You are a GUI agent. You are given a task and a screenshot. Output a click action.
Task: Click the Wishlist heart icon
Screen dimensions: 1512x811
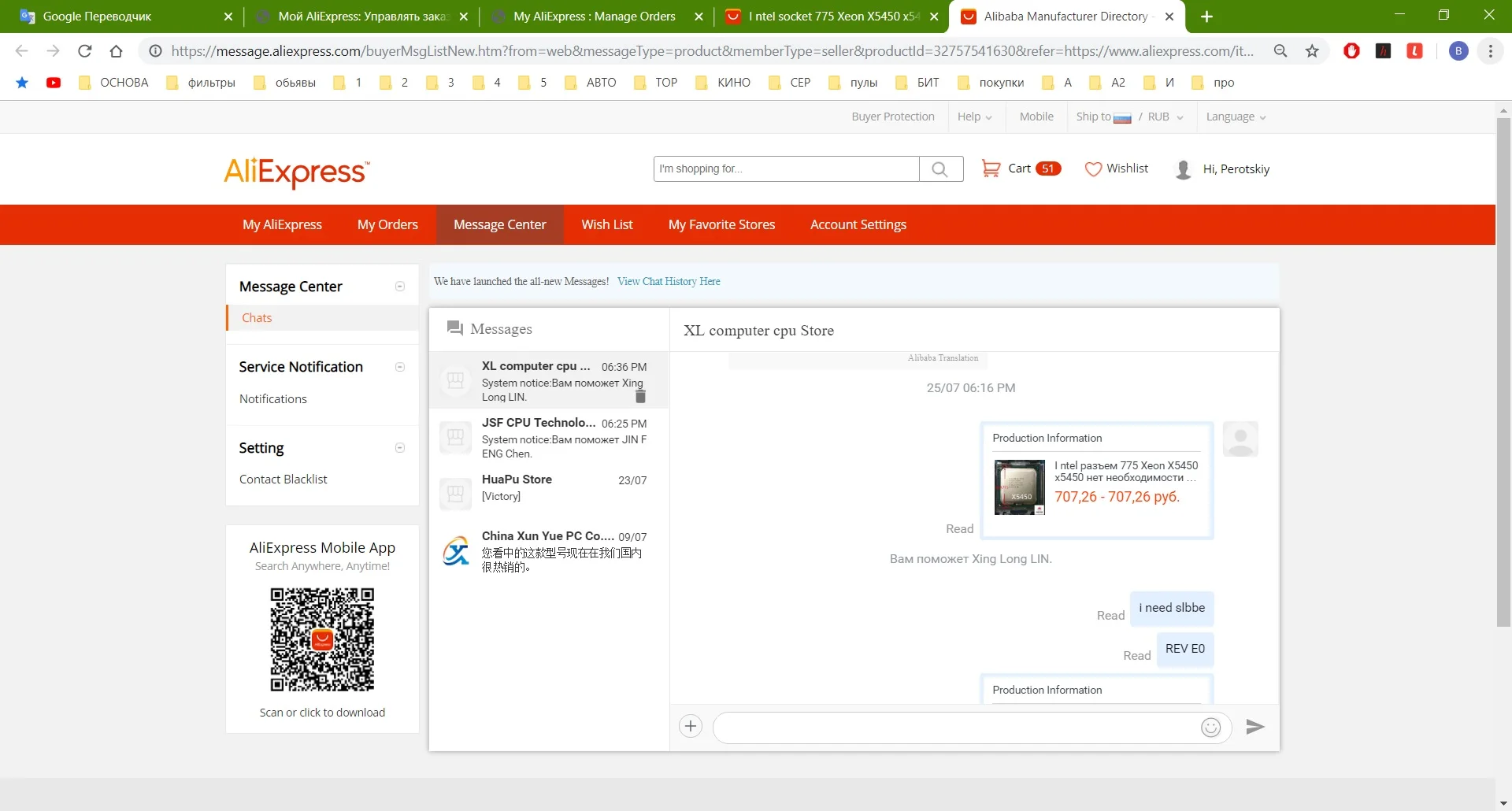[x=1093, y=169]
